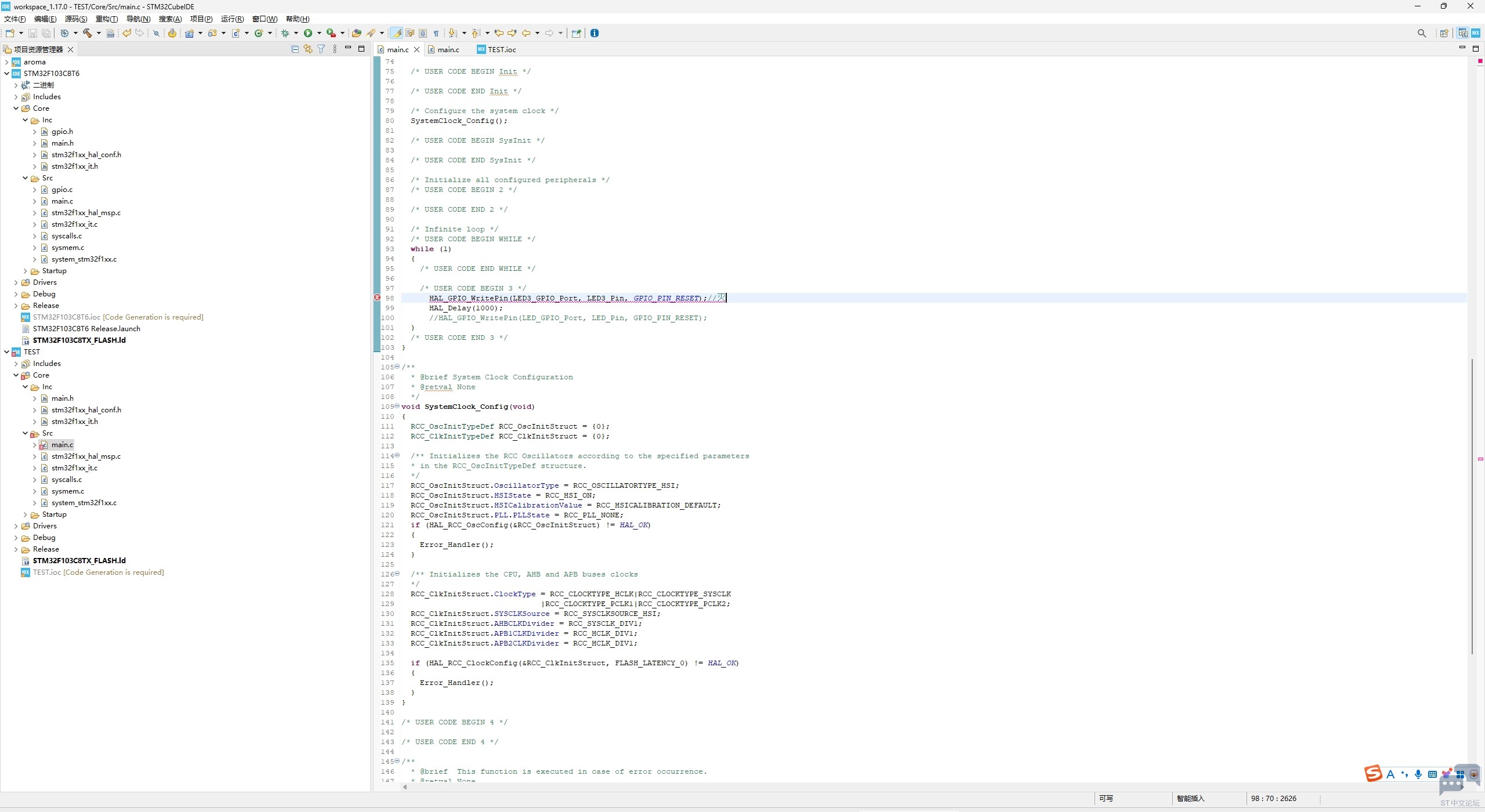This screenshot has height=812, width=1485.
Task: Open the filter funnel in Project Explorer
Action: click(x=321, y=49)
